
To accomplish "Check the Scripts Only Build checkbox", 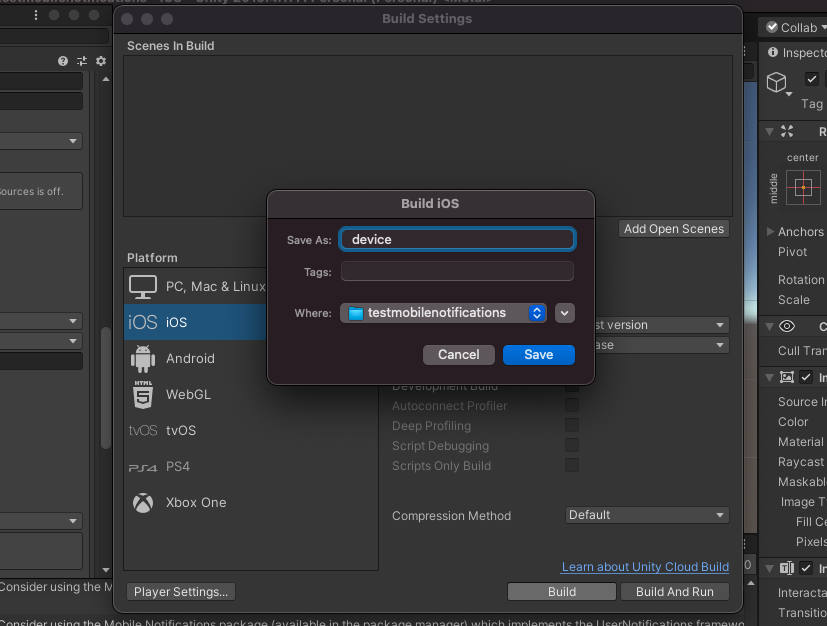I will tap(572, 465).
